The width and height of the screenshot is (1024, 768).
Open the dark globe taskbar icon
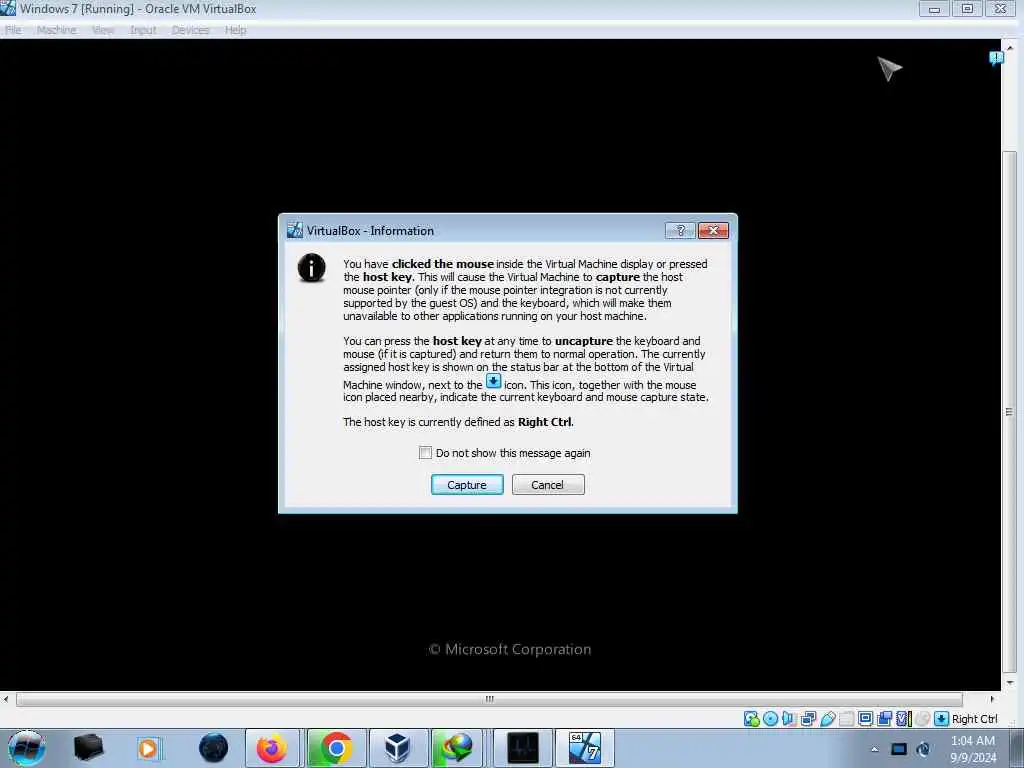click(x=214, y=748)
